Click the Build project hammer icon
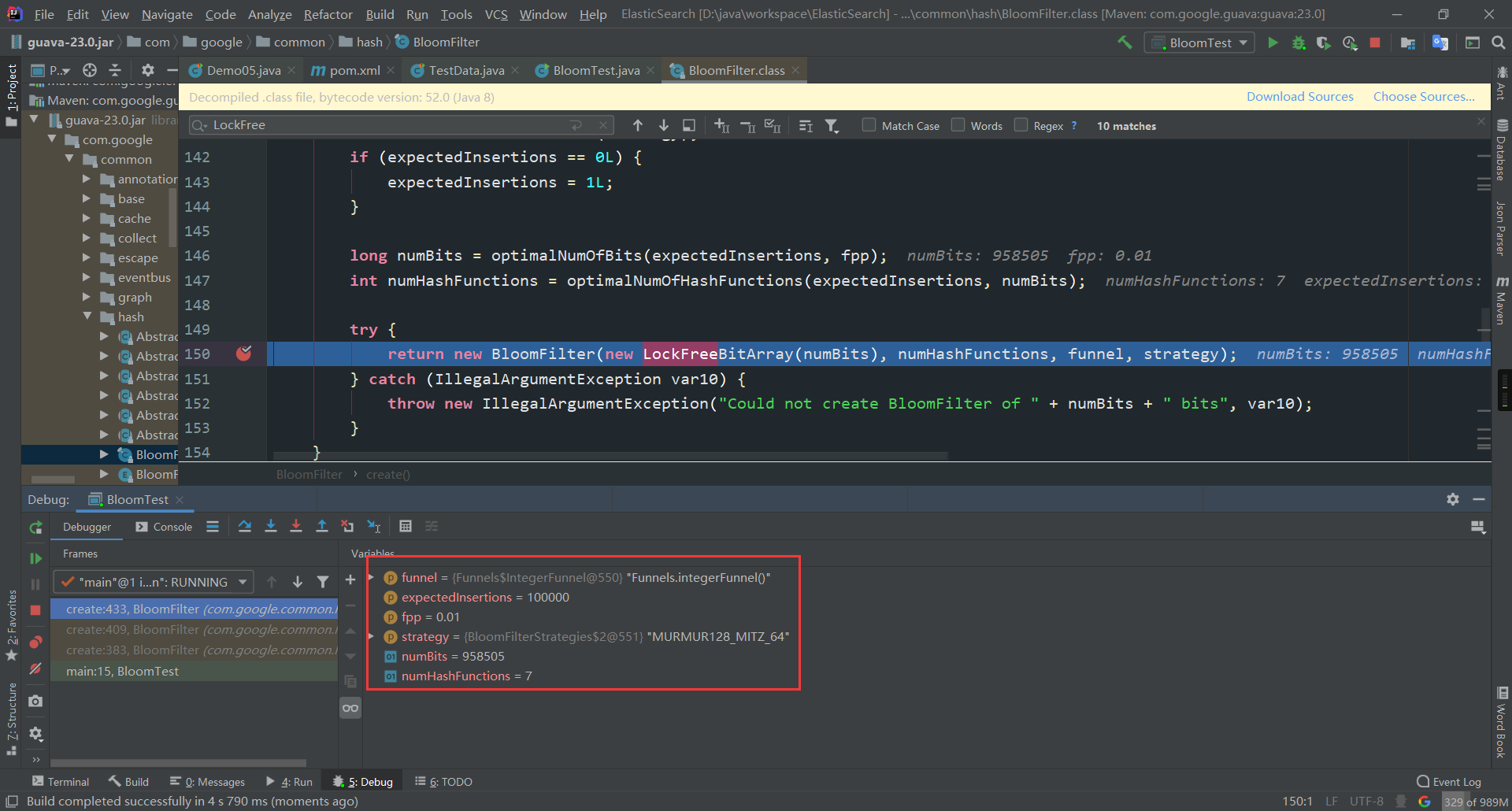 (1125, 43)
